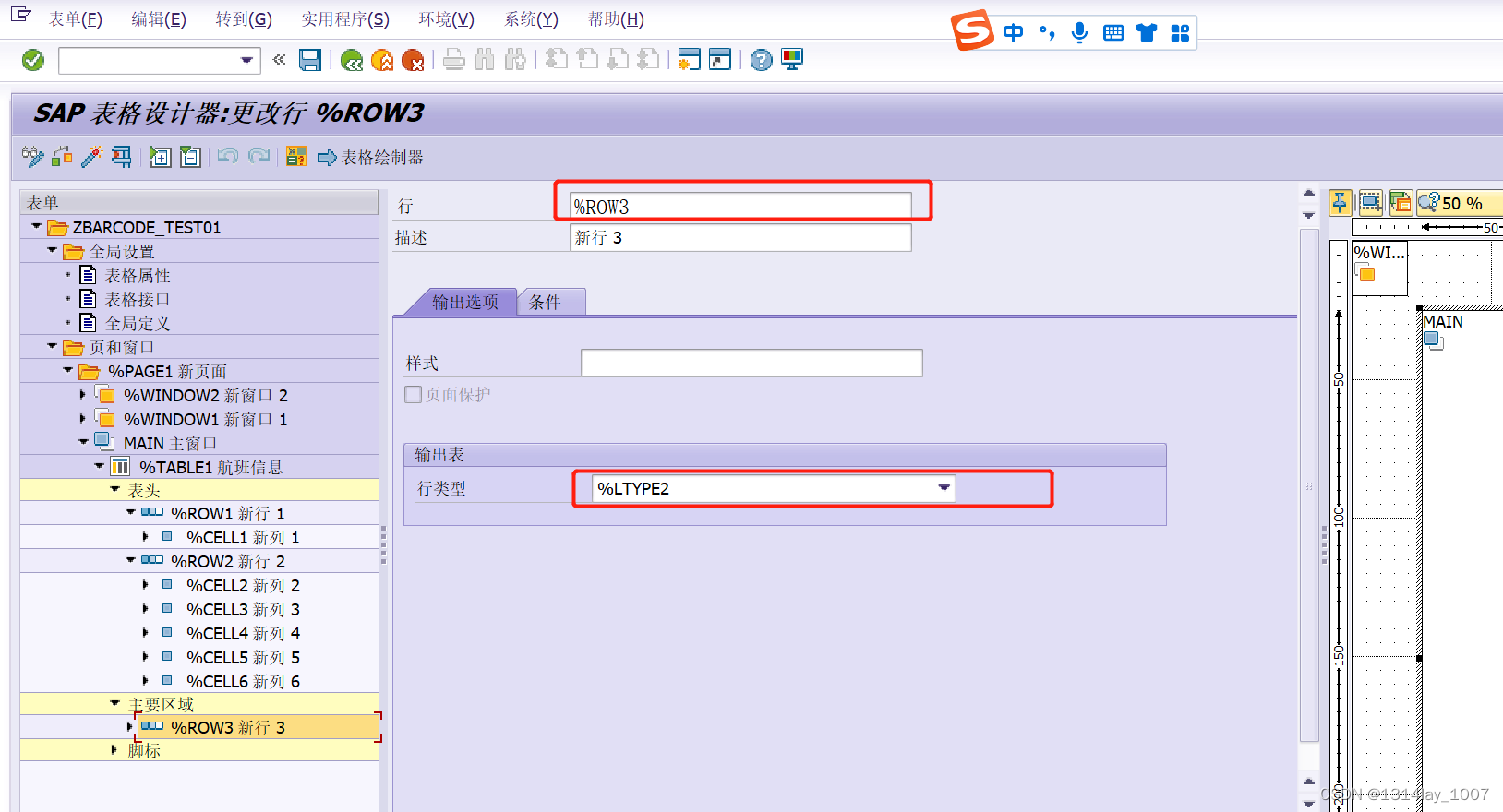Expand the %WINDOW2 新窗口 2 node
The width and height of the screenshot is (1503, 812).
(x=82, y=395)
